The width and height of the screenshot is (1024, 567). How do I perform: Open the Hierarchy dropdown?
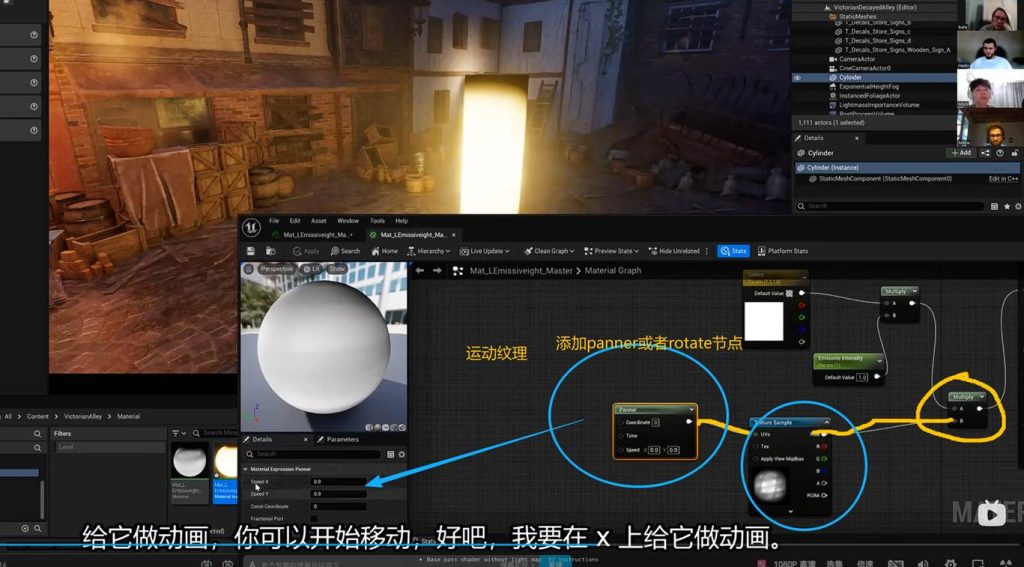tap(433, 251)
